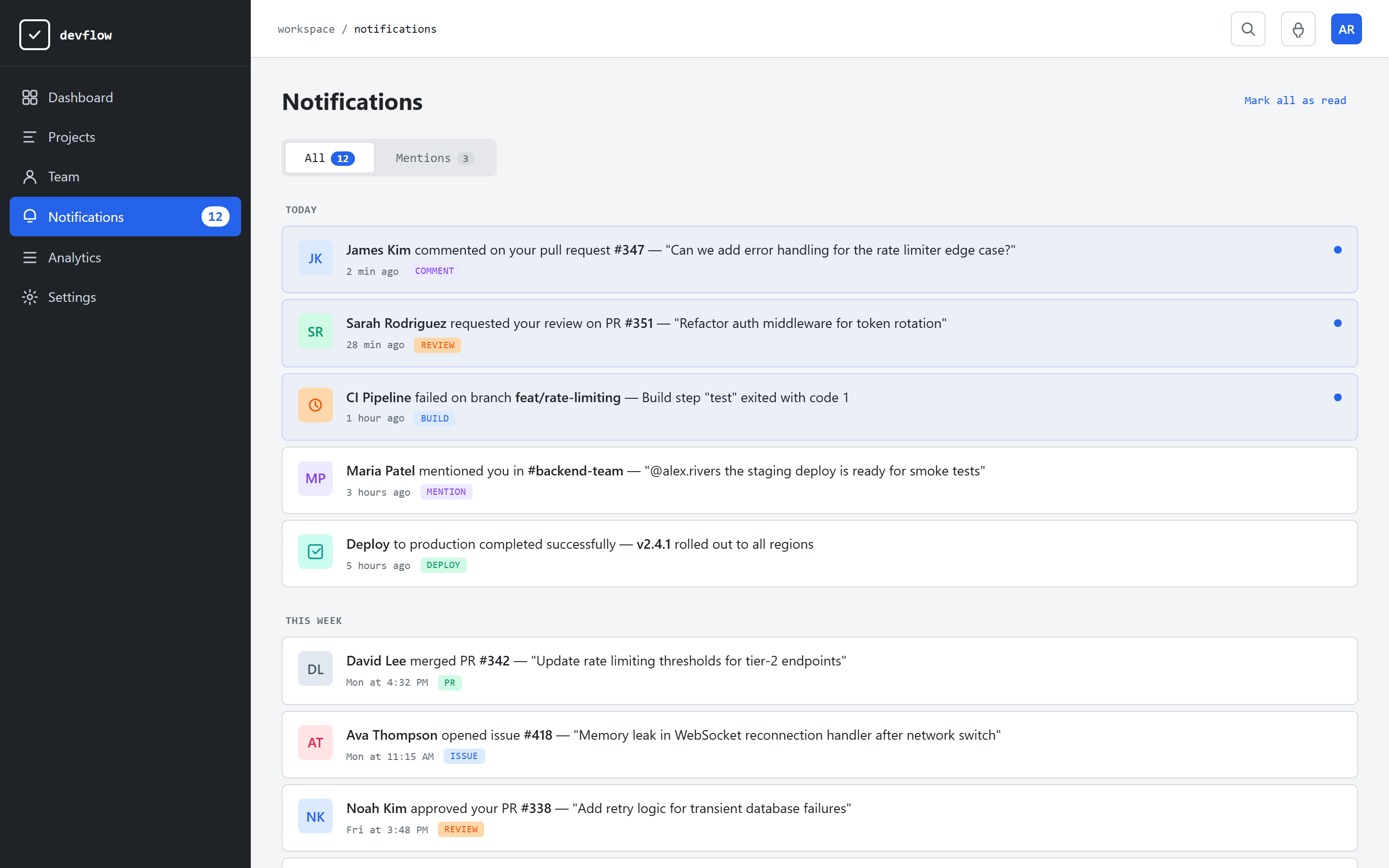Click the JK avatar of James Kim
This screenshot has width=1389, height=868.
(x=315, y=258)
